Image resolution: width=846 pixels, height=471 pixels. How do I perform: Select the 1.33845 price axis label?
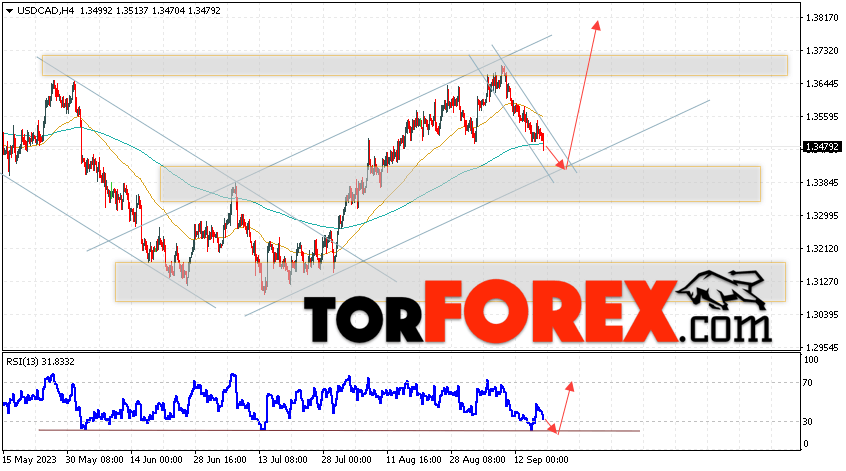(x=822, y=183)
